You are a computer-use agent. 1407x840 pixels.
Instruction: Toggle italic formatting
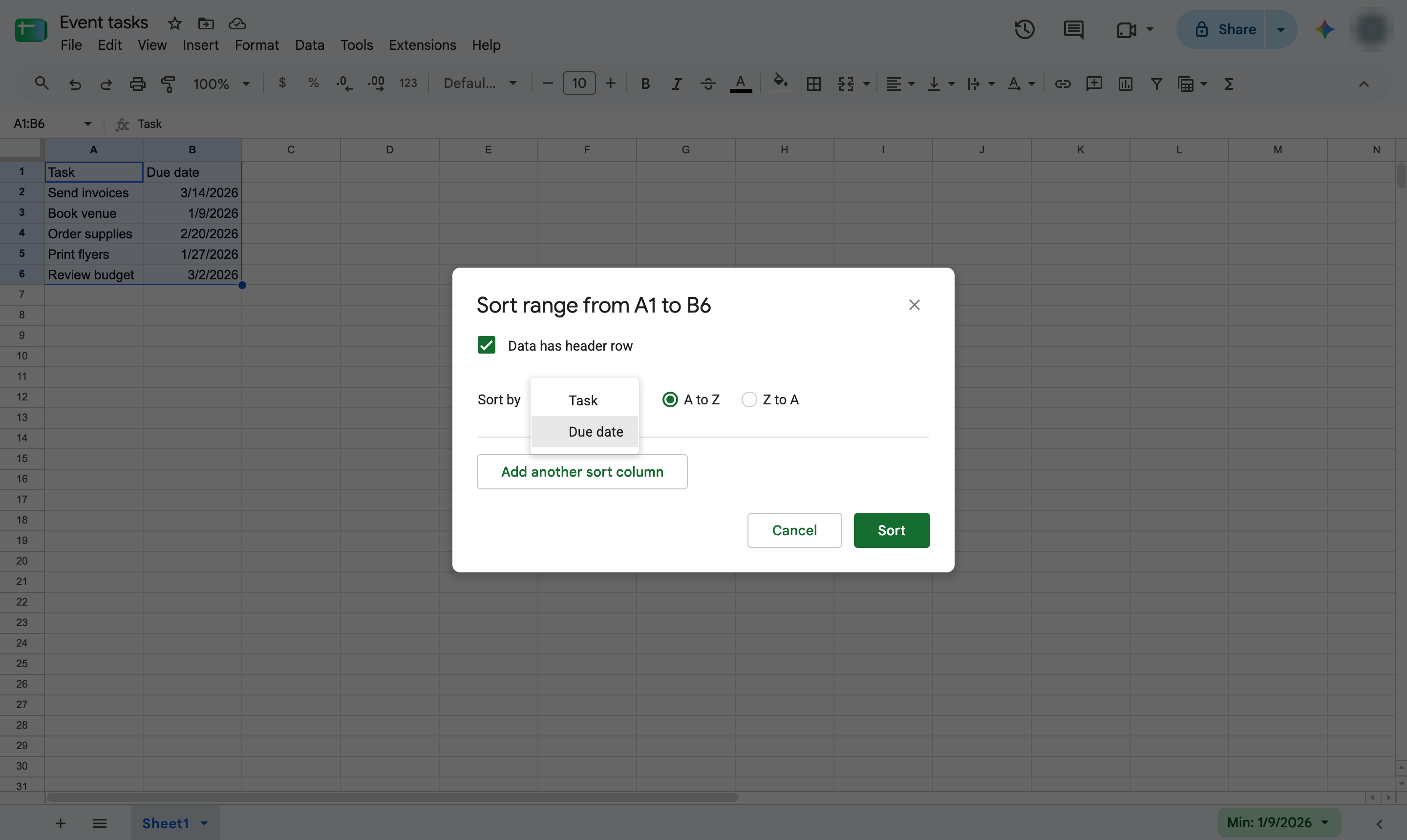pyautogui.click(x=677, y=84)
